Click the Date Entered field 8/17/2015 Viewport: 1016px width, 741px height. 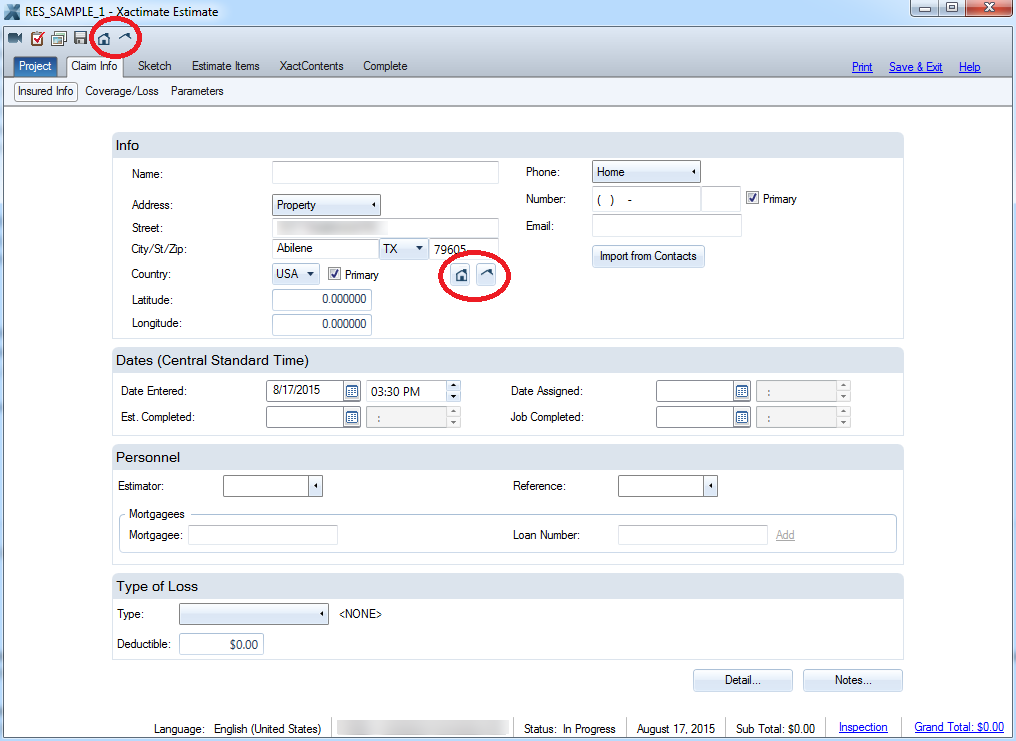click(305, 391)
